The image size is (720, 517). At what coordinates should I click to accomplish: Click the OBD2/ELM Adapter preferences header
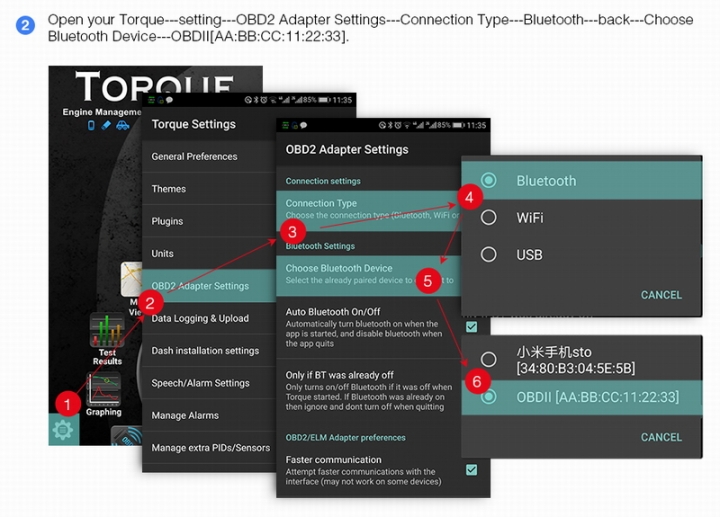[x=345, y=438]
